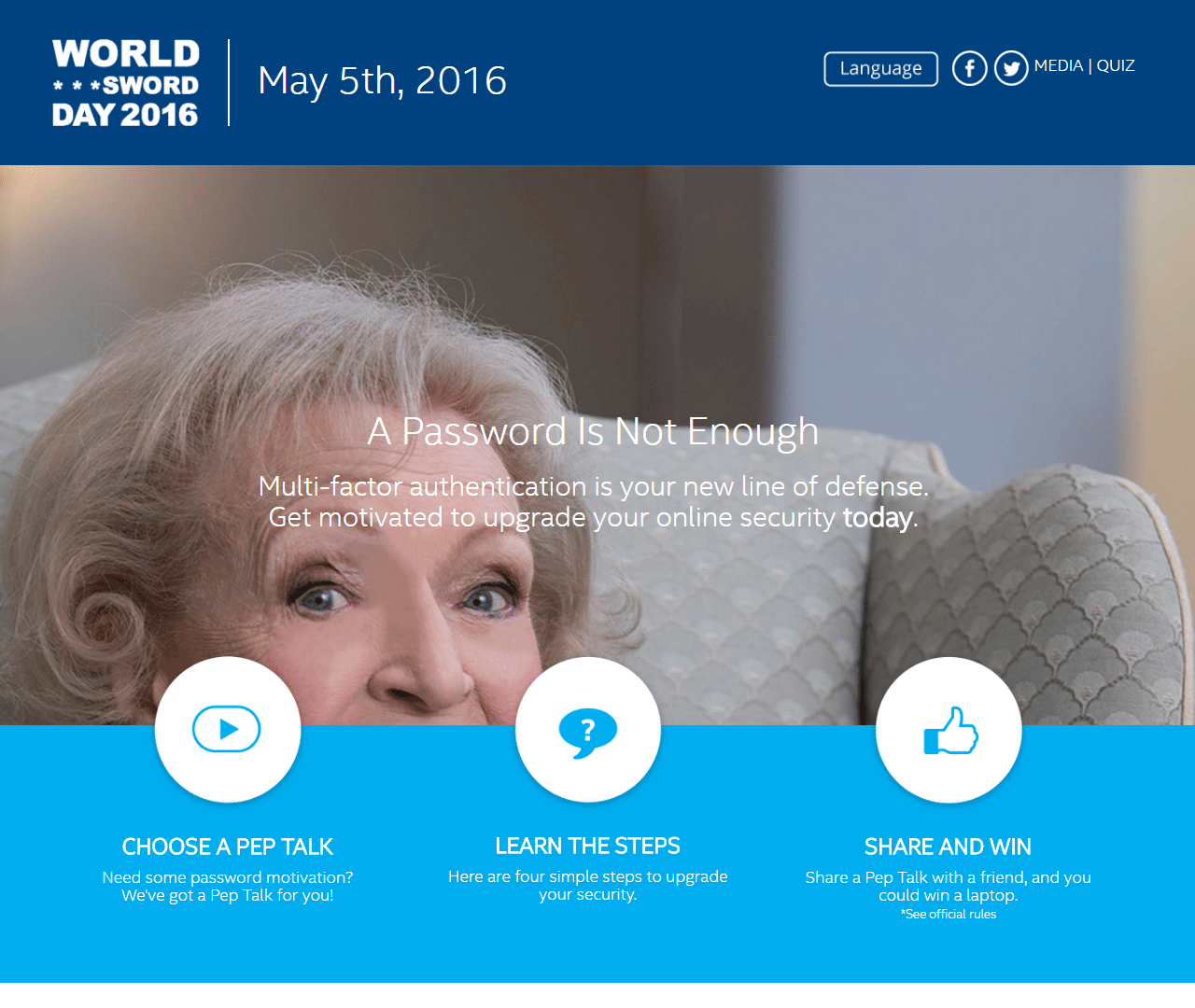1195x1008 pixels.
Task: Click the thumbs-up share icon
Action: click(x=949, y=729)
